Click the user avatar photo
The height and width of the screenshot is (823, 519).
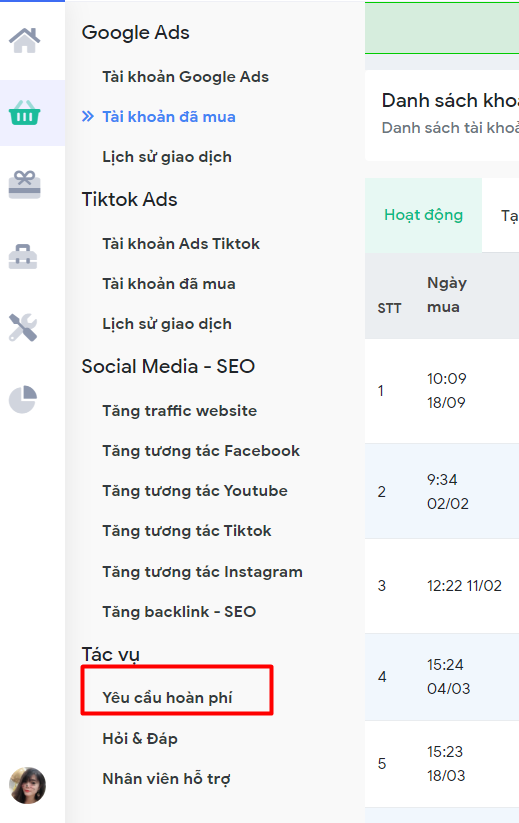coord(27,785)
